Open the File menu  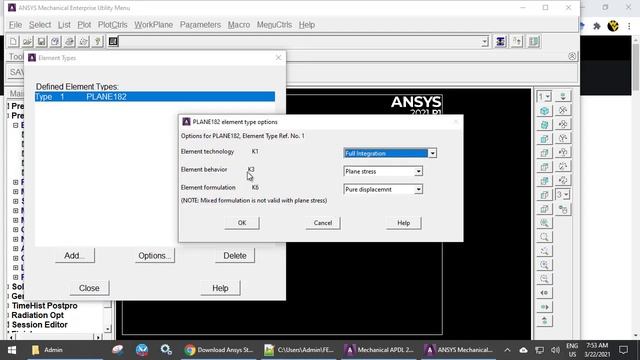[x=15, y=25]
